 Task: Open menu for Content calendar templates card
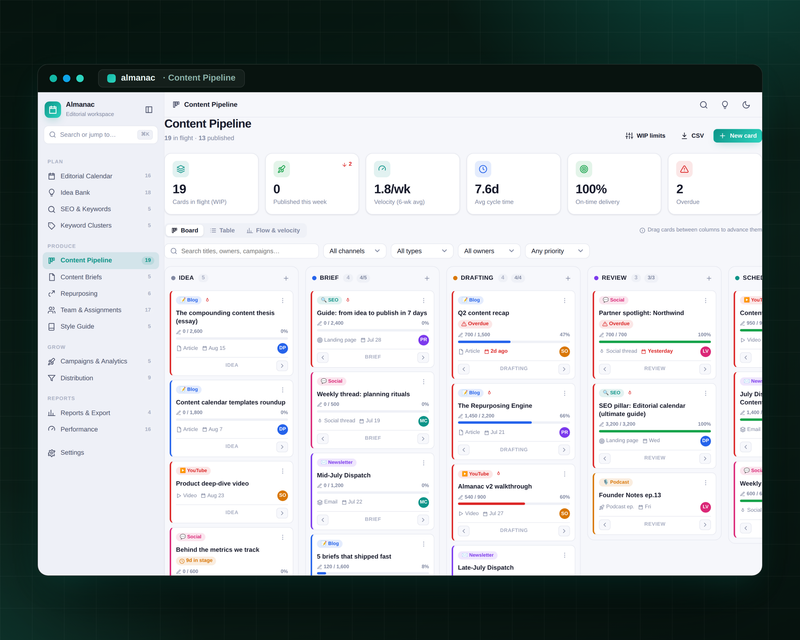283,390
